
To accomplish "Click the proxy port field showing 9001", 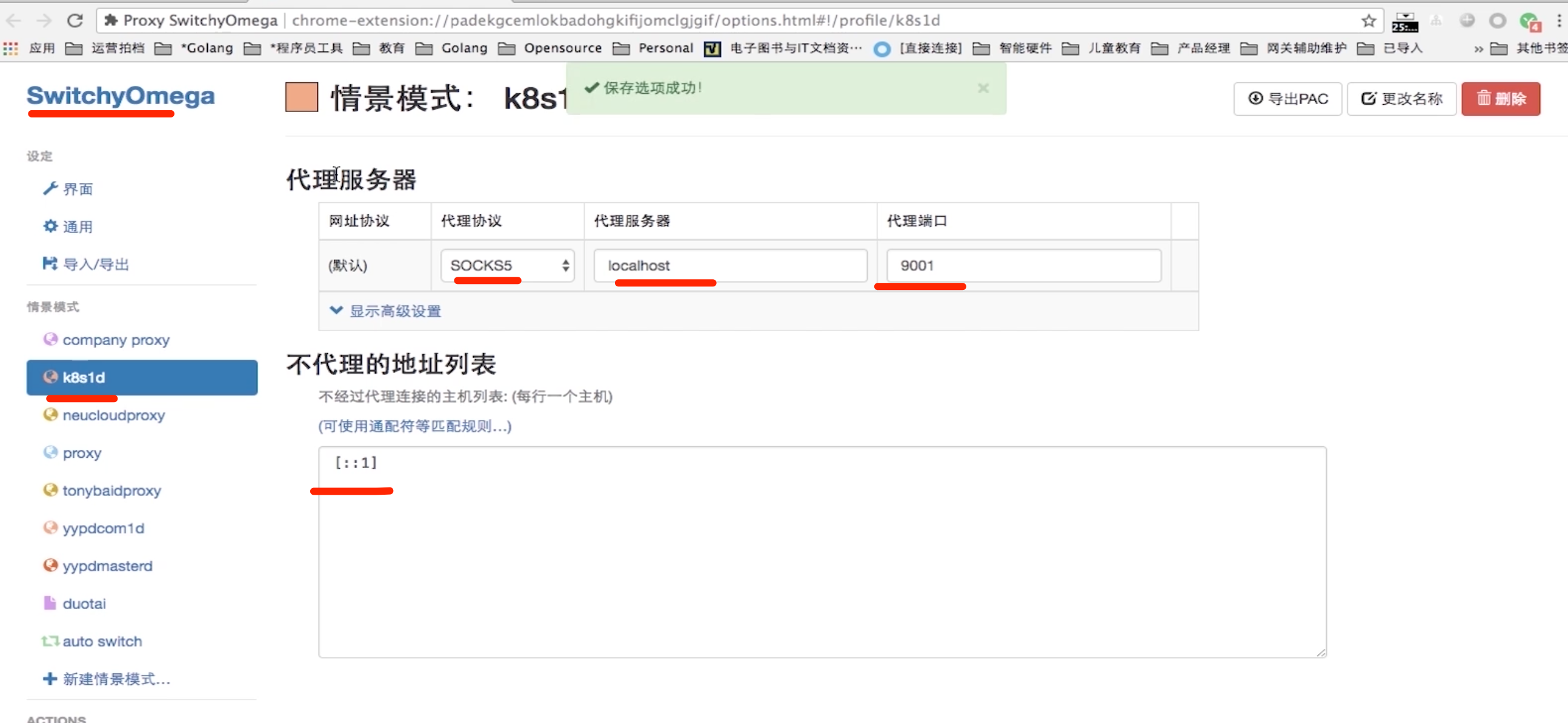I will pos(1023,265).
